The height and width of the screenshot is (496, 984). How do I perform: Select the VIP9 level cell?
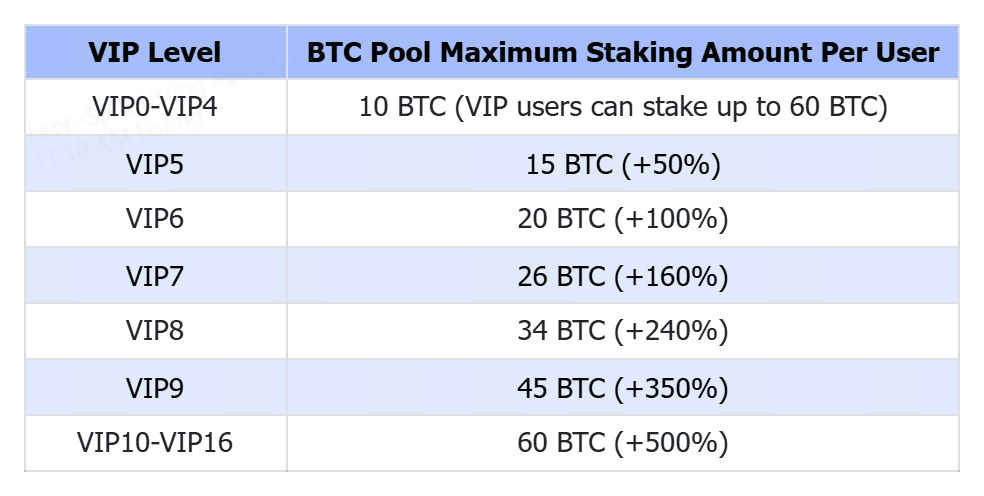(155, 387)
